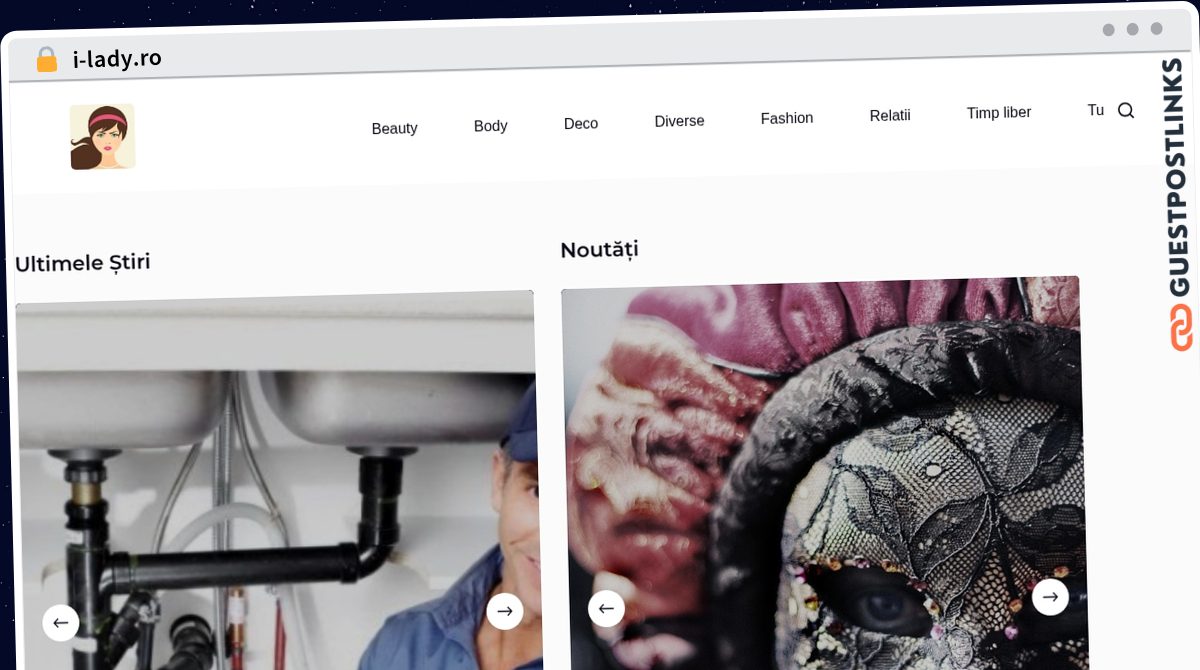Click the Noutăți heading
1200x670 pixels.
click(x=599, y=250)
